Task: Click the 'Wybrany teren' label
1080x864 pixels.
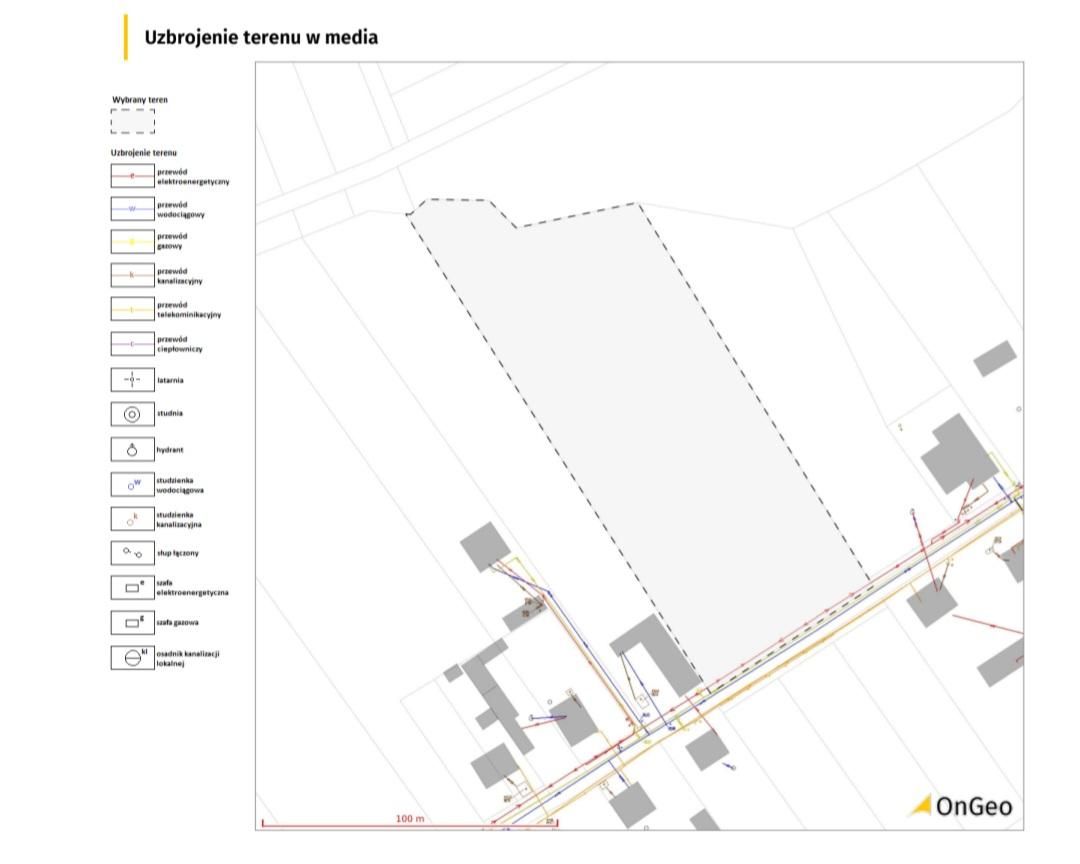Action: [x=140, y=99]
